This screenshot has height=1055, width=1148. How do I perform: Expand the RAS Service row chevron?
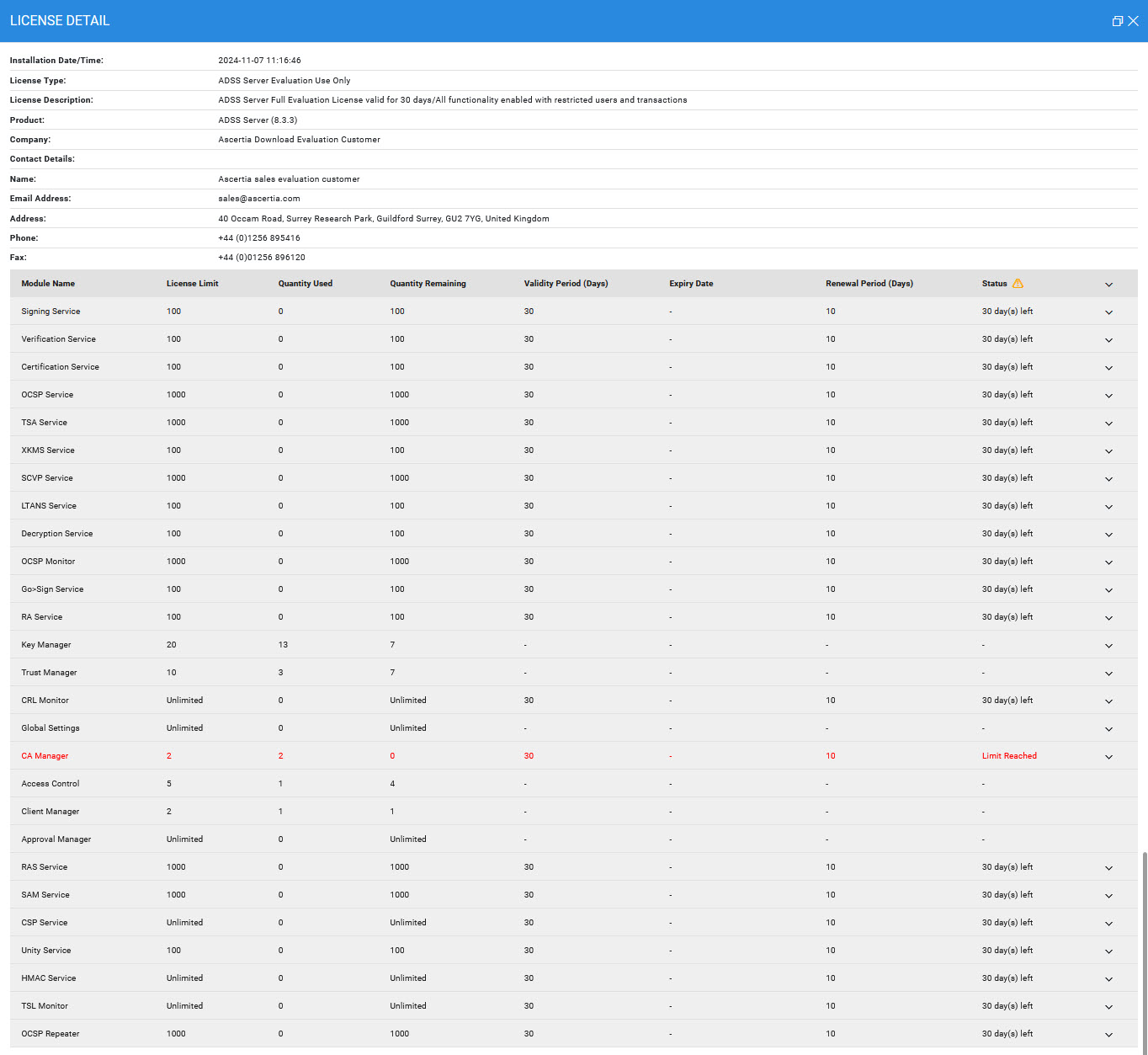(1108, 868)
